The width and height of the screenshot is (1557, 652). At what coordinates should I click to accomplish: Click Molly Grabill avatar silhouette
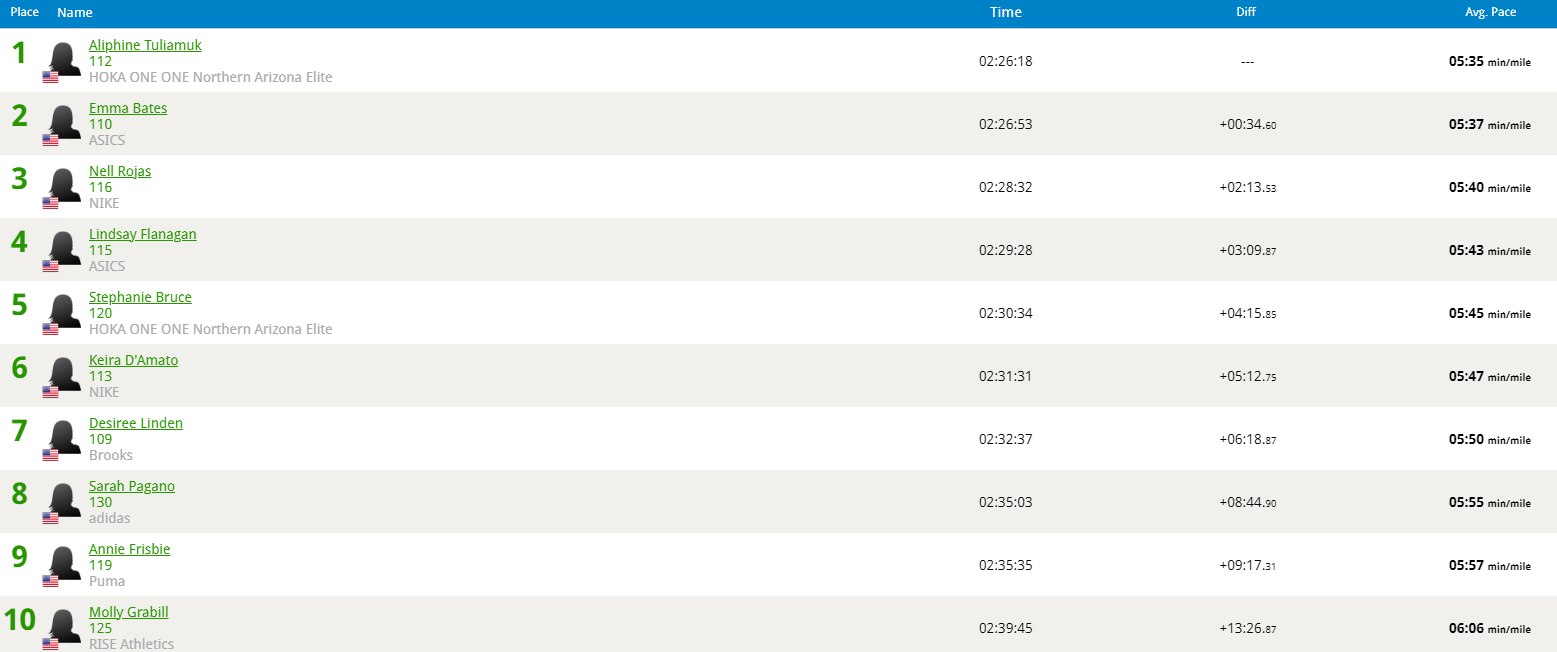point(64,626)
